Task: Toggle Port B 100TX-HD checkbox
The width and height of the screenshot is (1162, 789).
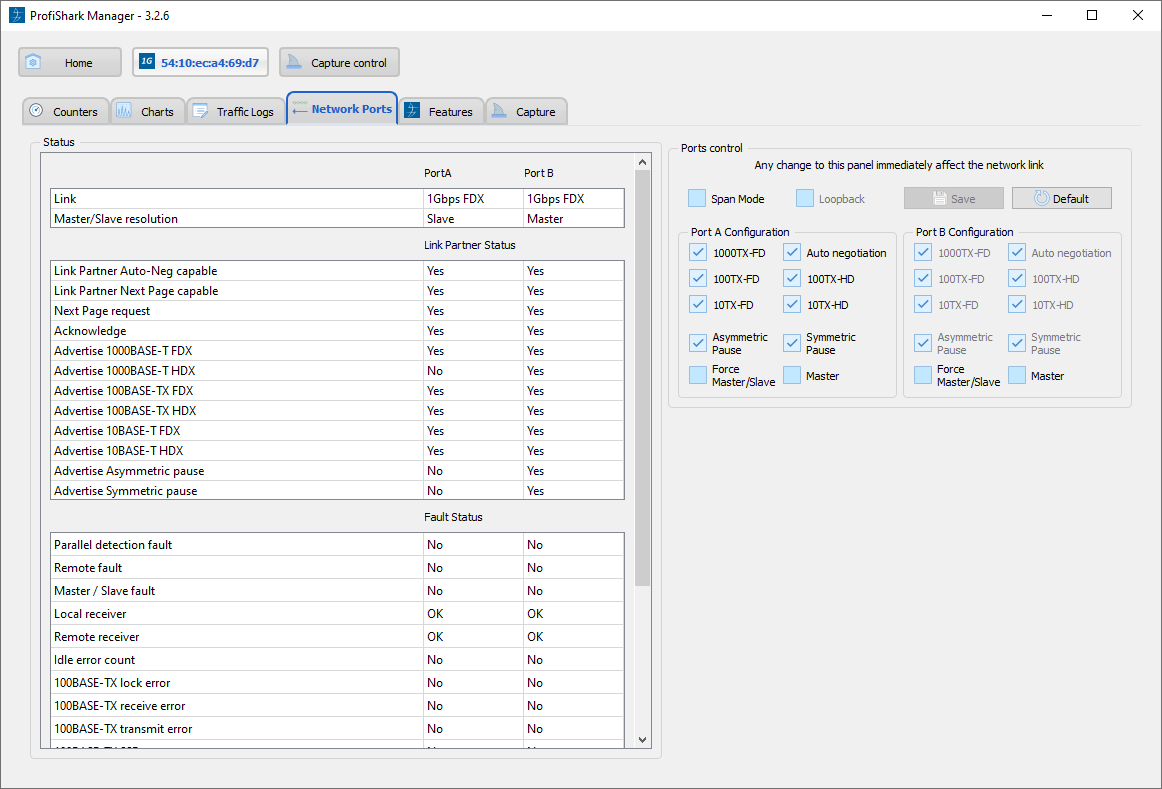Action: tap(1017, 279)
